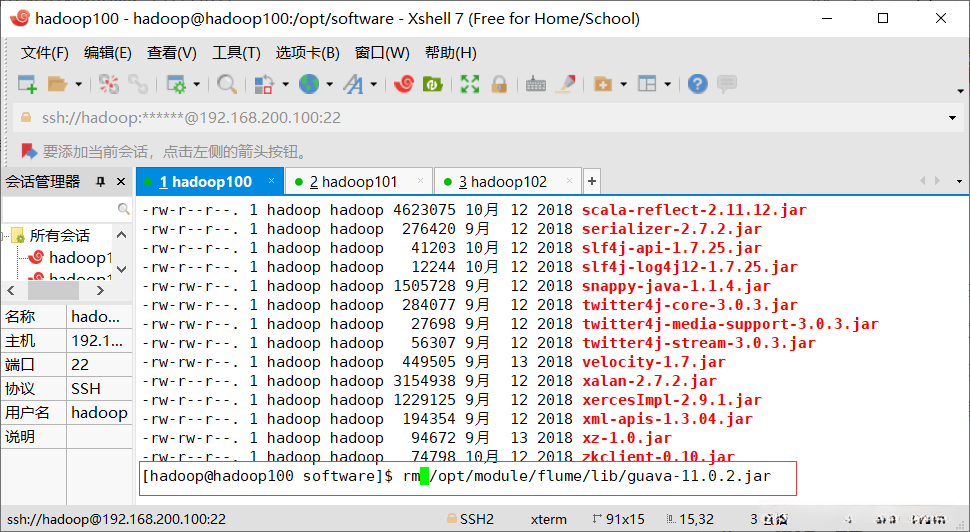Click the red swirl Xshell toolbar icon
Viewport: 970px width, 532px height.
coord(404,84)
